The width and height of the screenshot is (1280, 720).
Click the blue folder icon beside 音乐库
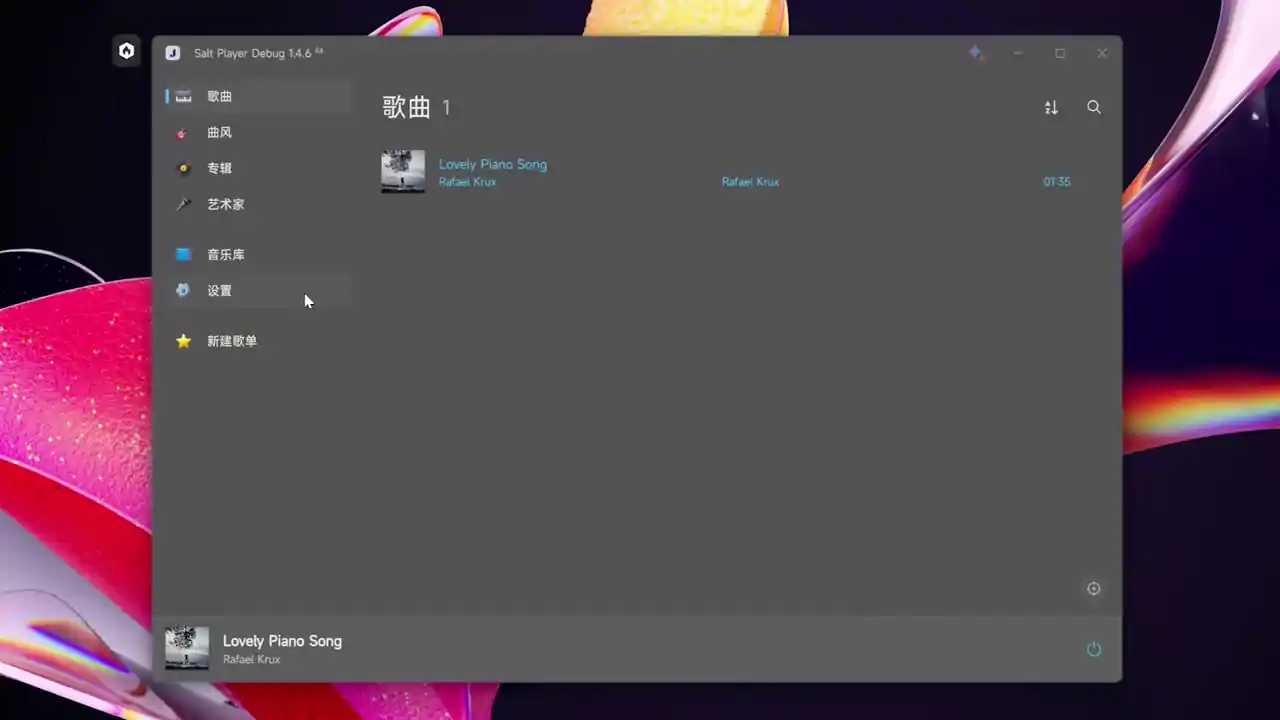(183, 254)
